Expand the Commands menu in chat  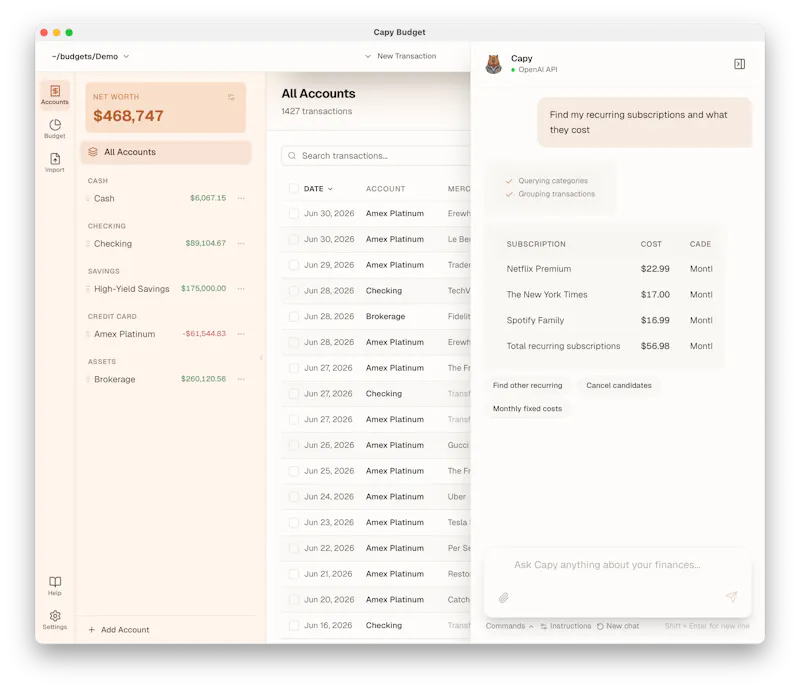coord(509,626)
